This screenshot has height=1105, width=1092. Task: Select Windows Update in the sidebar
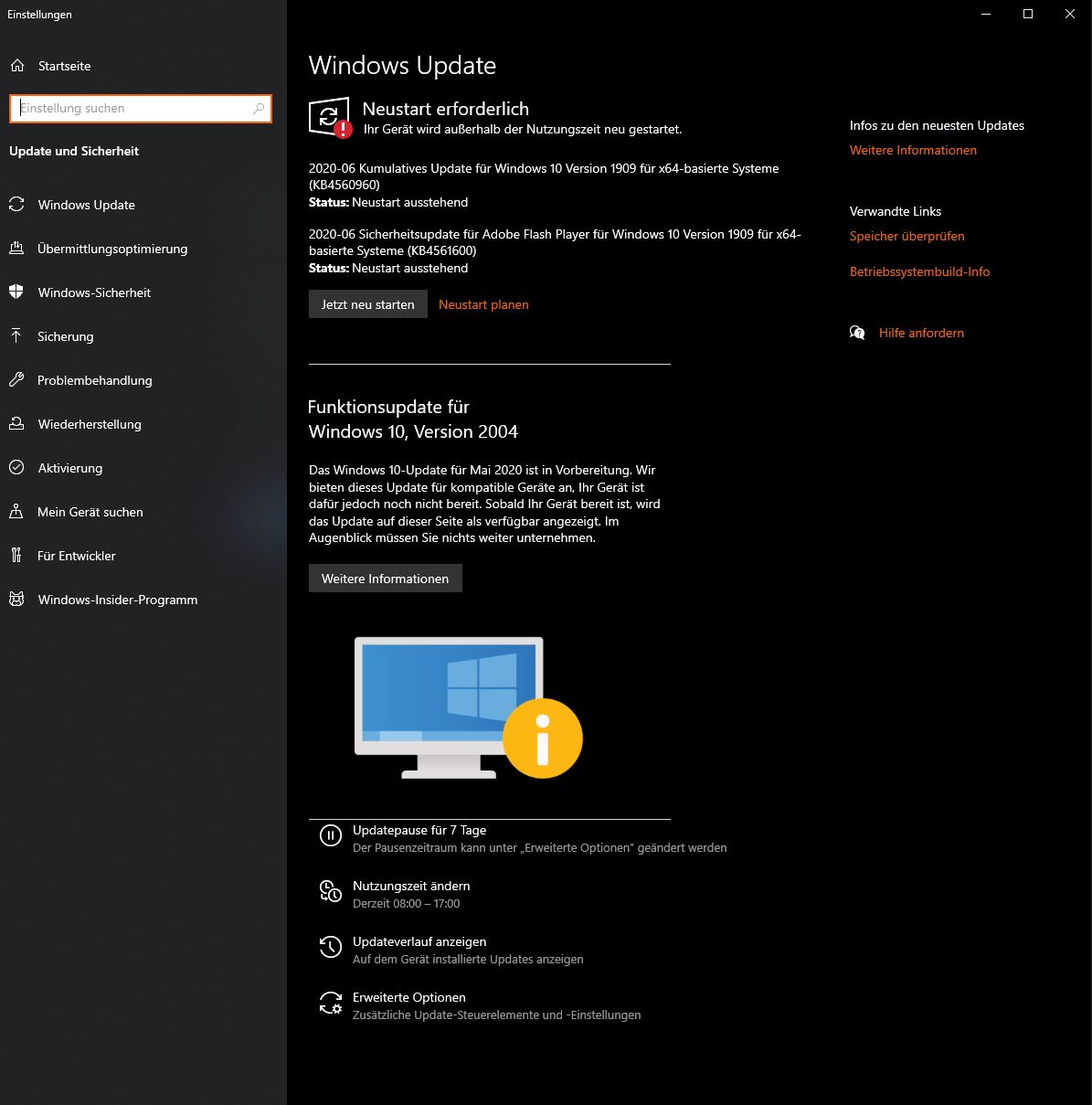pyautogui.click(x=87, y=205)
